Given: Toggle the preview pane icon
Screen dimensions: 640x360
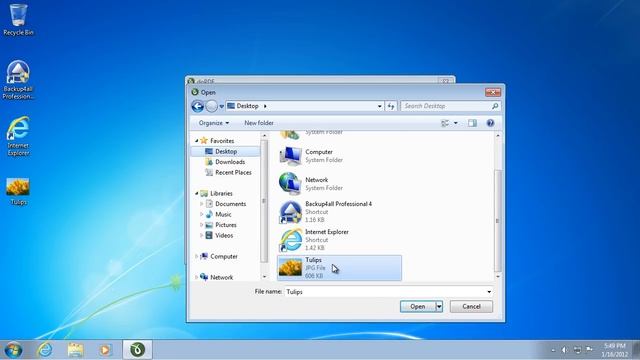Looking at the screenshot, I should click(472, 123).
